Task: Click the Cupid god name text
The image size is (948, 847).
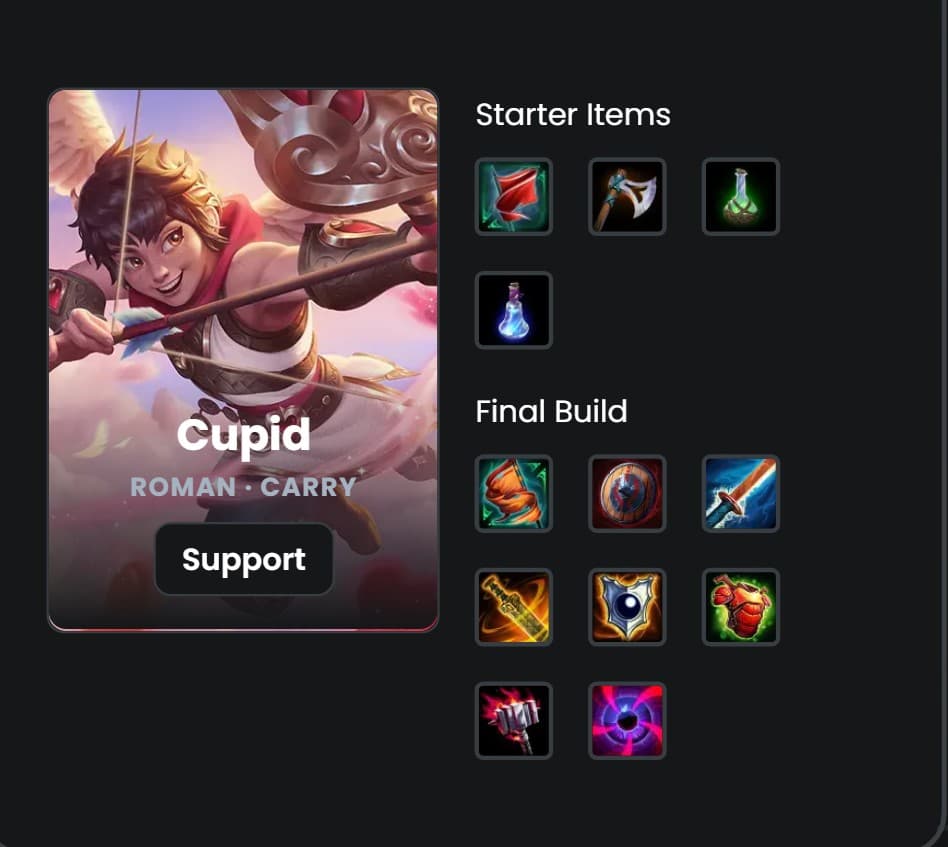Action: (x=244, y=435)
